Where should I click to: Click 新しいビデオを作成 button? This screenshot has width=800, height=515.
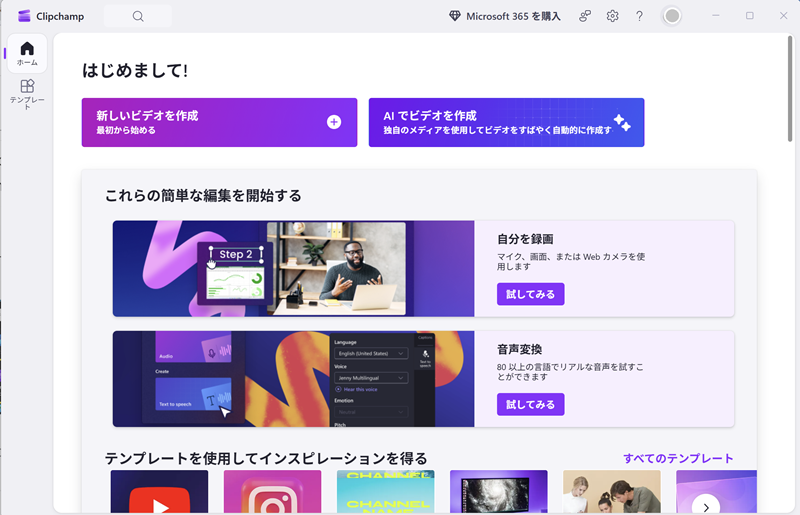[x=219, y=122]
